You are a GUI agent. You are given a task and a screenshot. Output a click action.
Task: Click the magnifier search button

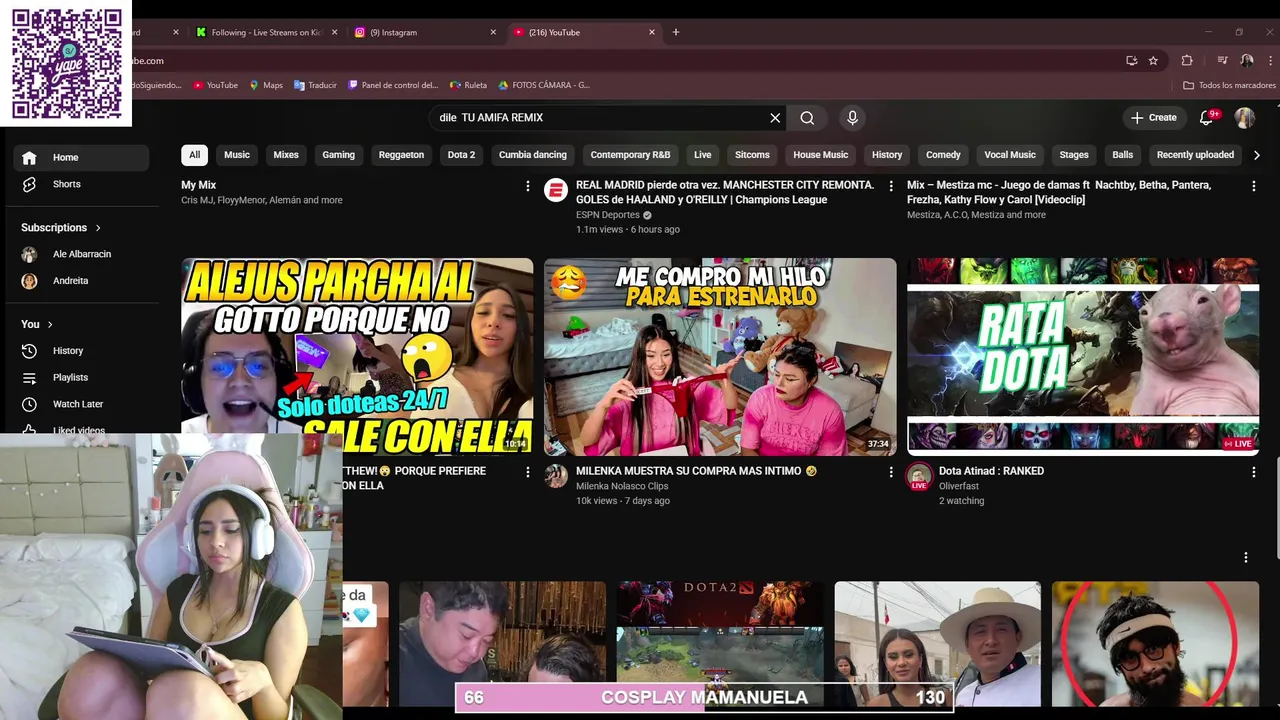click(807, 118)
